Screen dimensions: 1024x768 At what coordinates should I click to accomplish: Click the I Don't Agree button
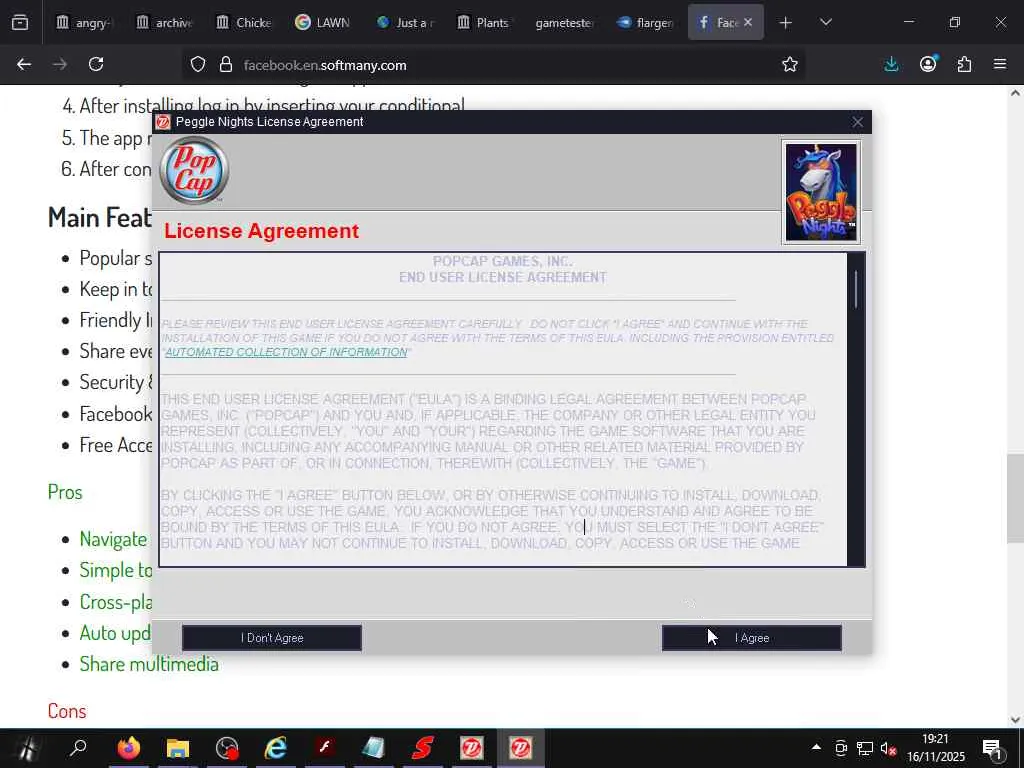[272, 638]
